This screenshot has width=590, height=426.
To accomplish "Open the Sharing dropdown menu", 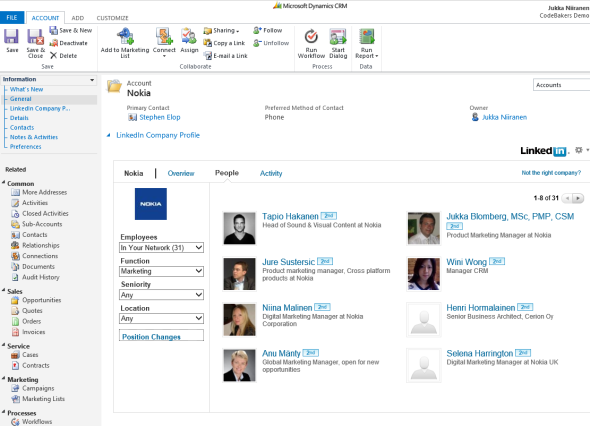I will (221, 30).
